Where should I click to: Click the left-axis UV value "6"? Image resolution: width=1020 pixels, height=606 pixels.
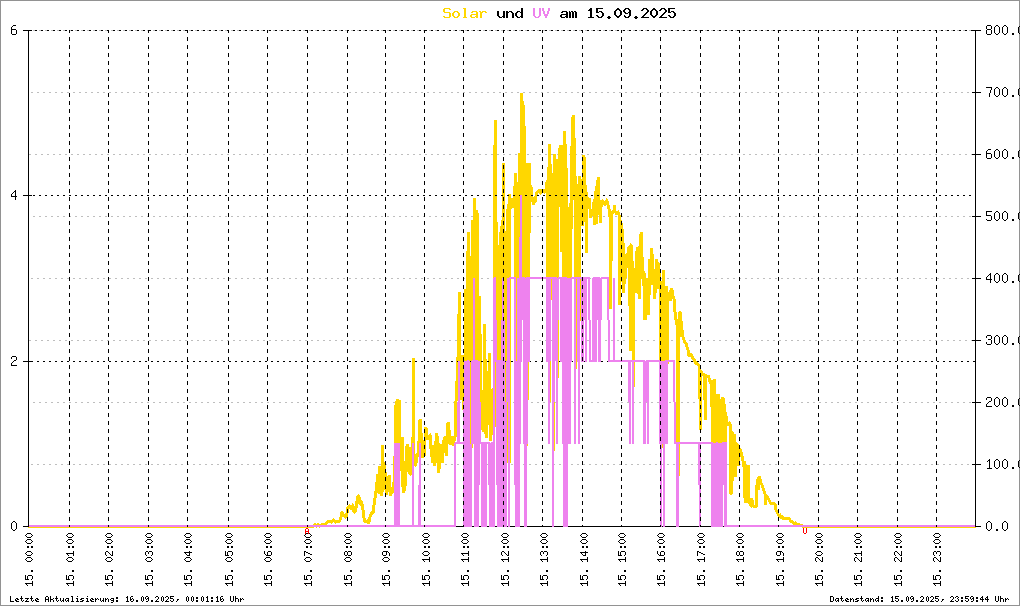click(14, 30)
